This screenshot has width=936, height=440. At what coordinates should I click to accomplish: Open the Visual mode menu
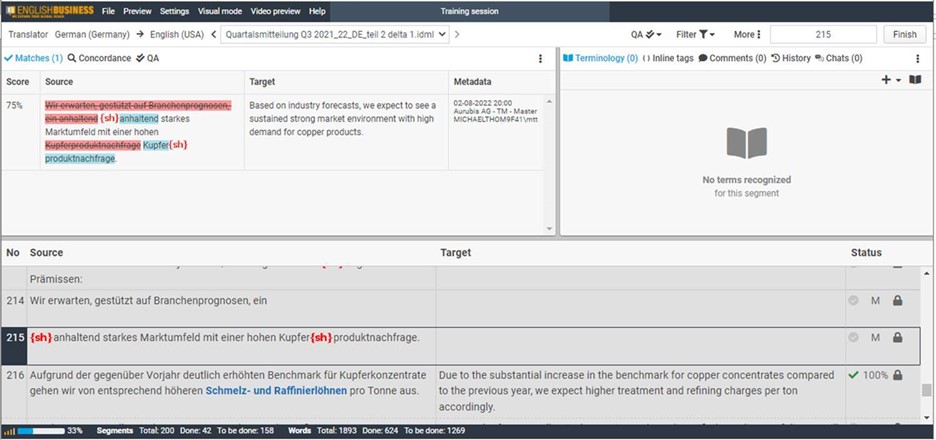point(220,11)
